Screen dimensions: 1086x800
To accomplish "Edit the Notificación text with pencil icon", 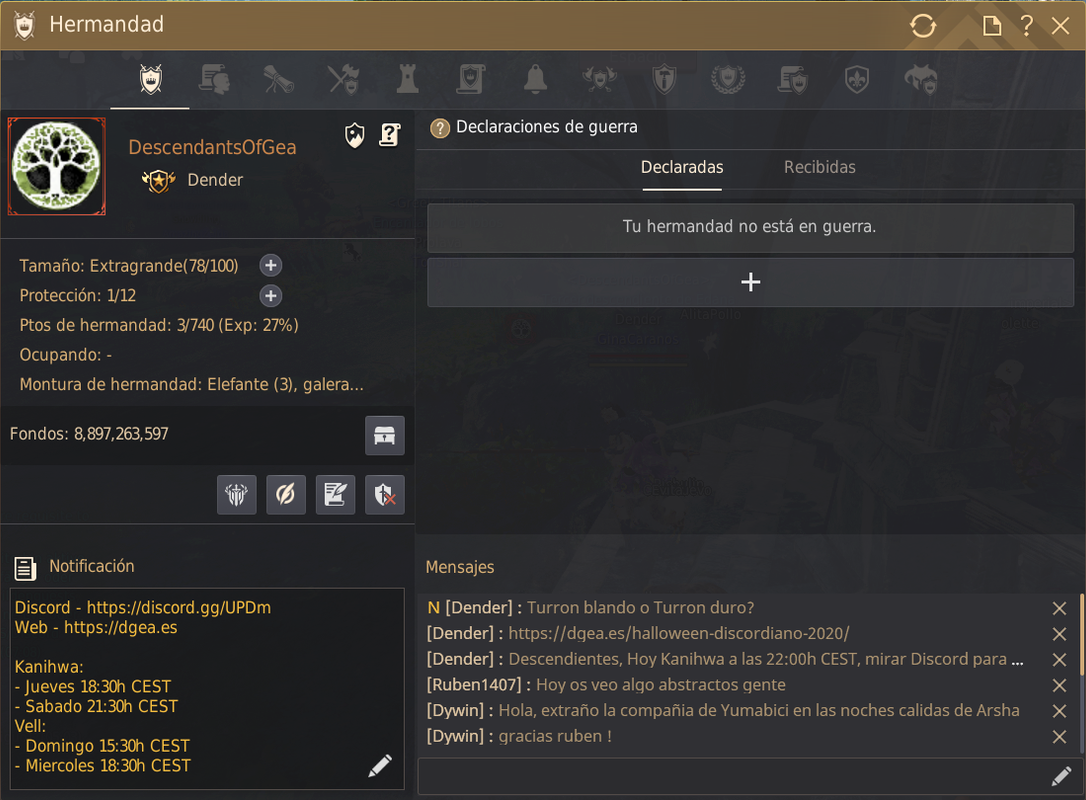I will pos(380,765).
